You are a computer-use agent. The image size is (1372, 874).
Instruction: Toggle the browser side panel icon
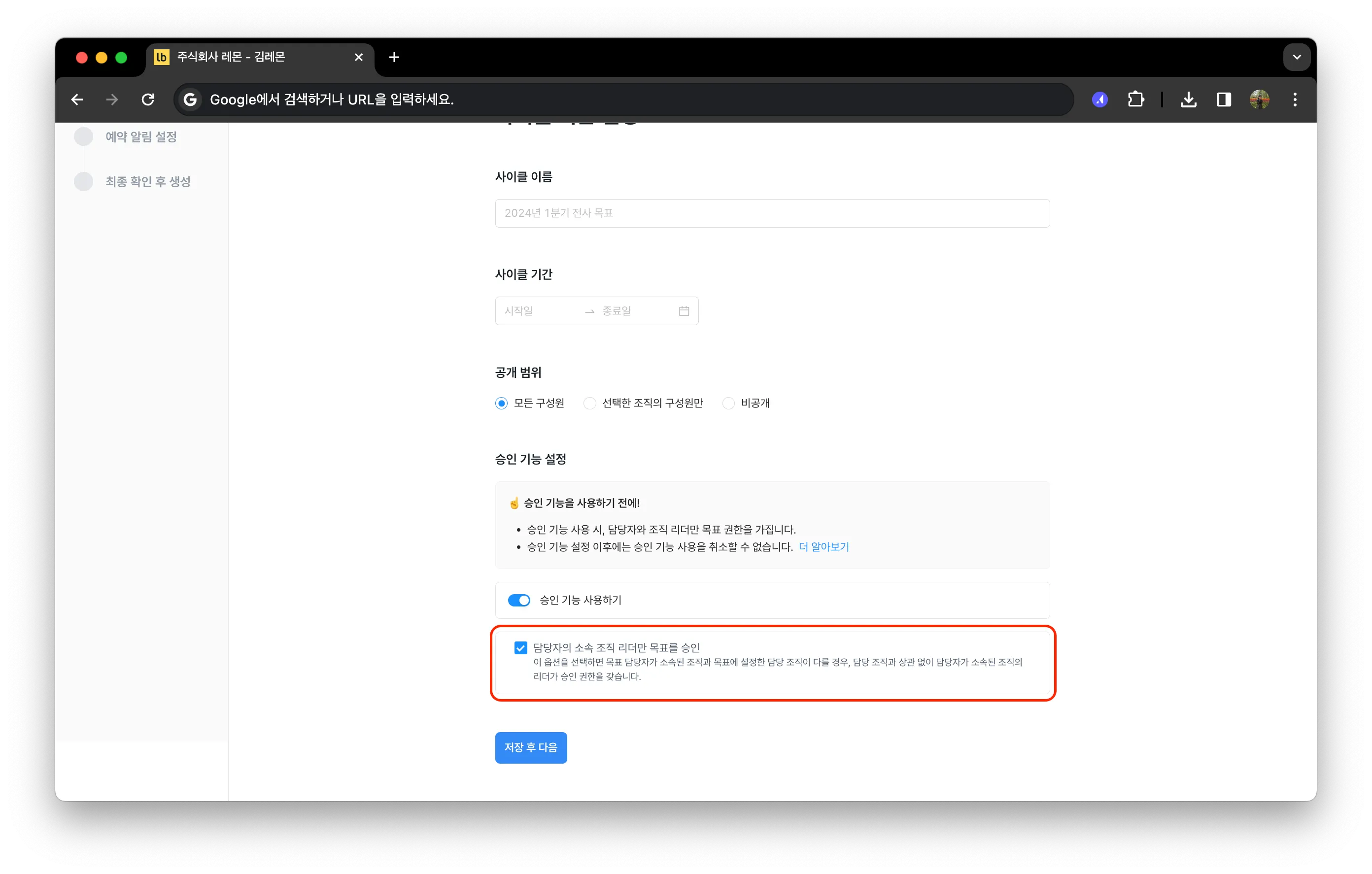(x=1223, y=100)
